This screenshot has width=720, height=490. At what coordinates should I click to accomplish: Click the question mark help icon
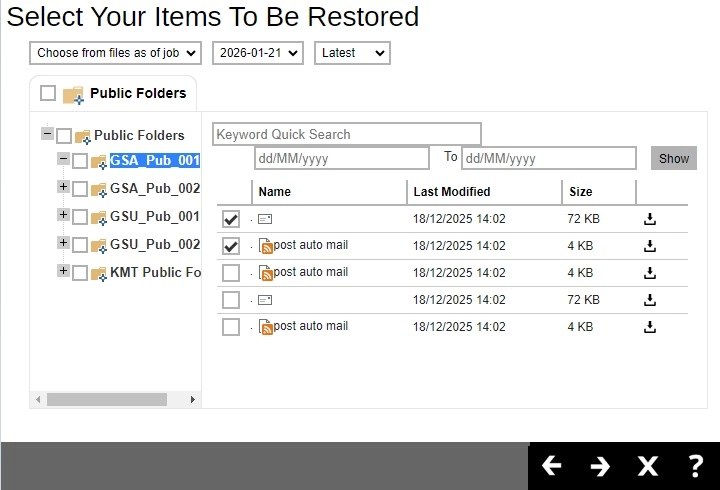[x=696, y=466]
